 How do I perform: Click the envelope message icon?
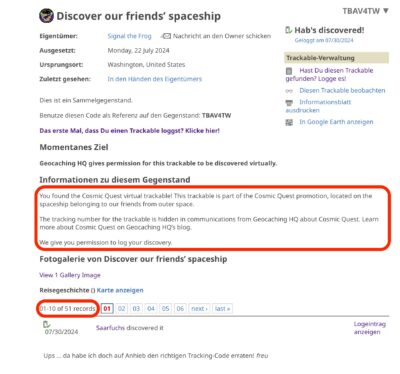(x=166, y=36)
